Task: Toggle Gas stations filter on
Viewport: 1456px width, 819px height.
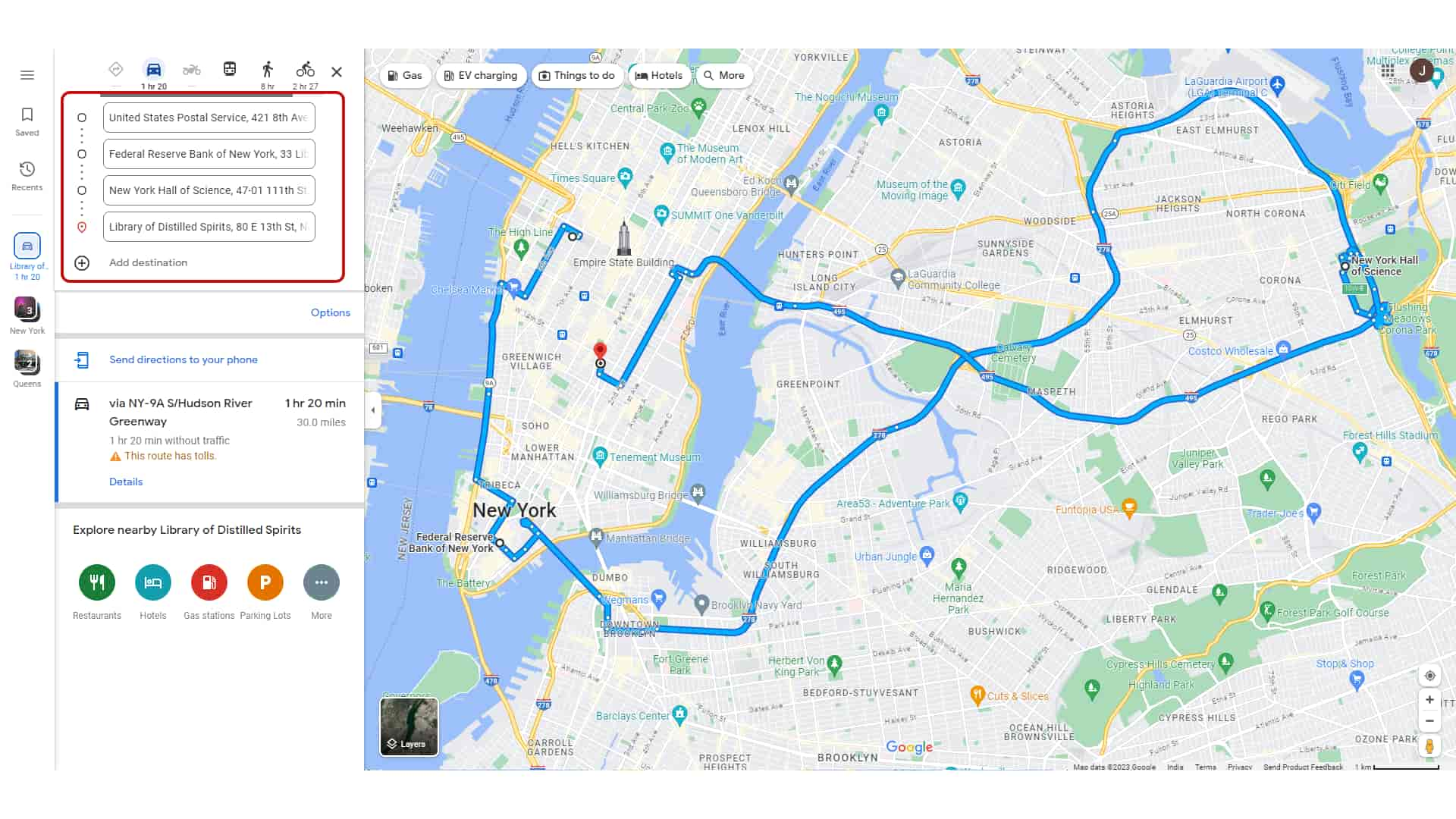Action: (404, 75)
